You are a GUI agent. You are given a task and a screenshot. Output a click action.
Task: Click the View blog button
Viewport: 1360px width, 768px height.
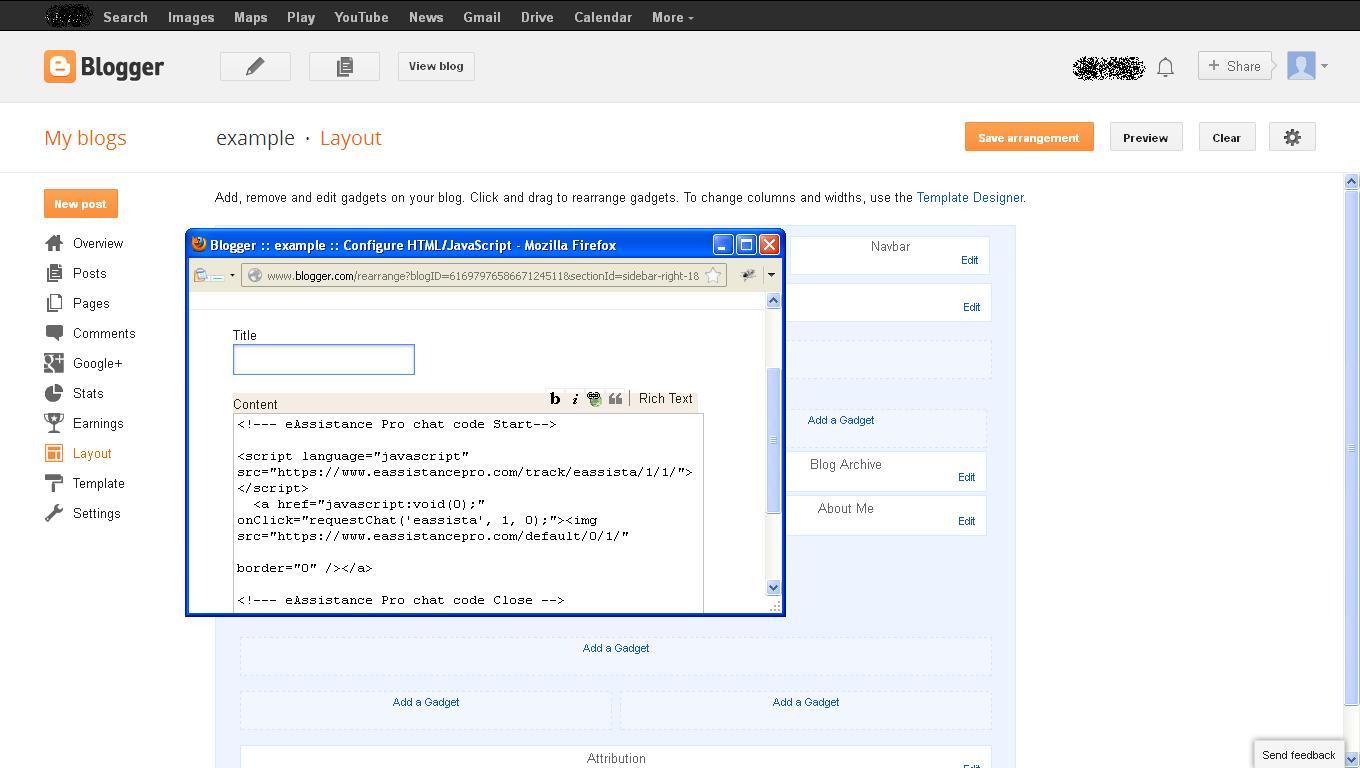tap(435, 66)
